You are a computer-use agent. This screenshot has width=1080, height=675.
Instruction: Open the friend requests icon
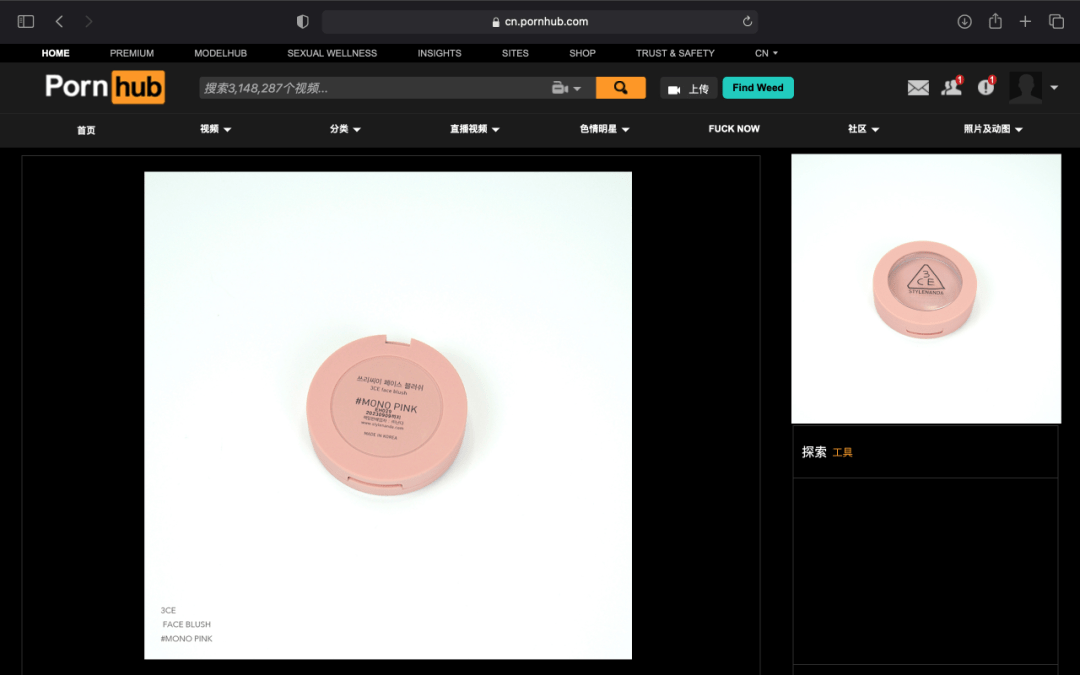(952, 87)
